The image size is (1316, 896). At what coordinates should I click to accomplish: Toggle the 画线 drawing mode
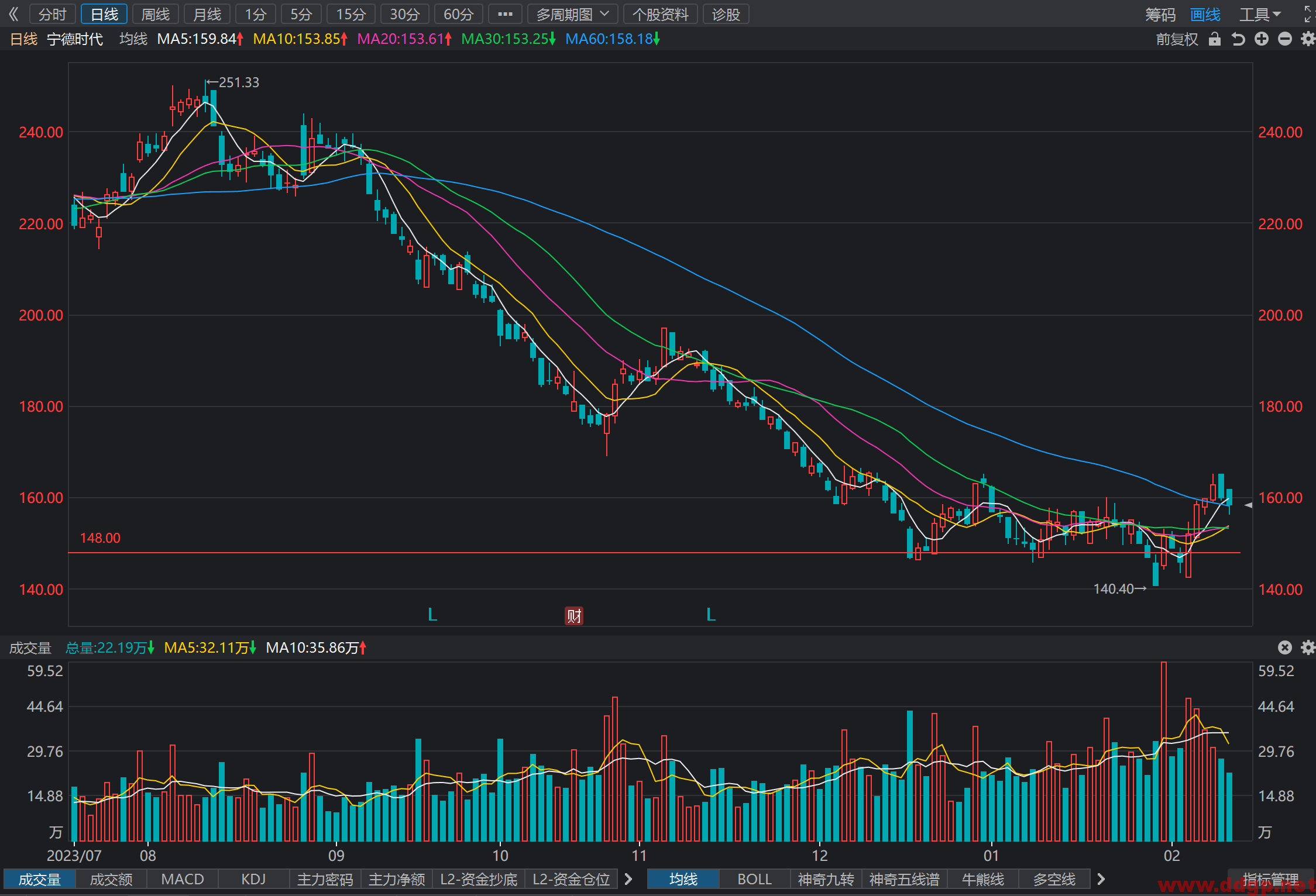click(x=1205, y=15)
